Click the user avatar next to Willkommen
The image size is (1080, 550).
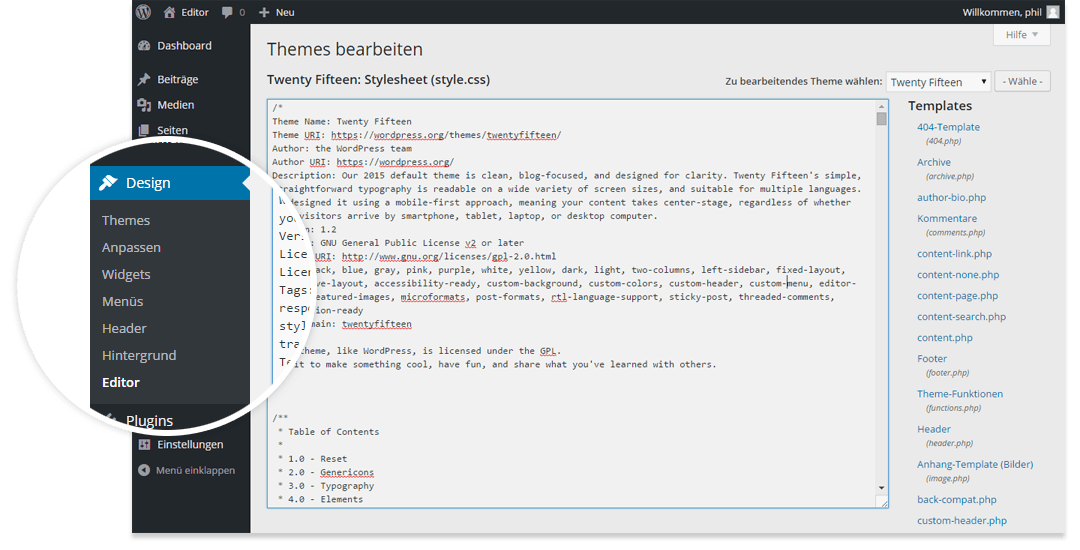1052,12
